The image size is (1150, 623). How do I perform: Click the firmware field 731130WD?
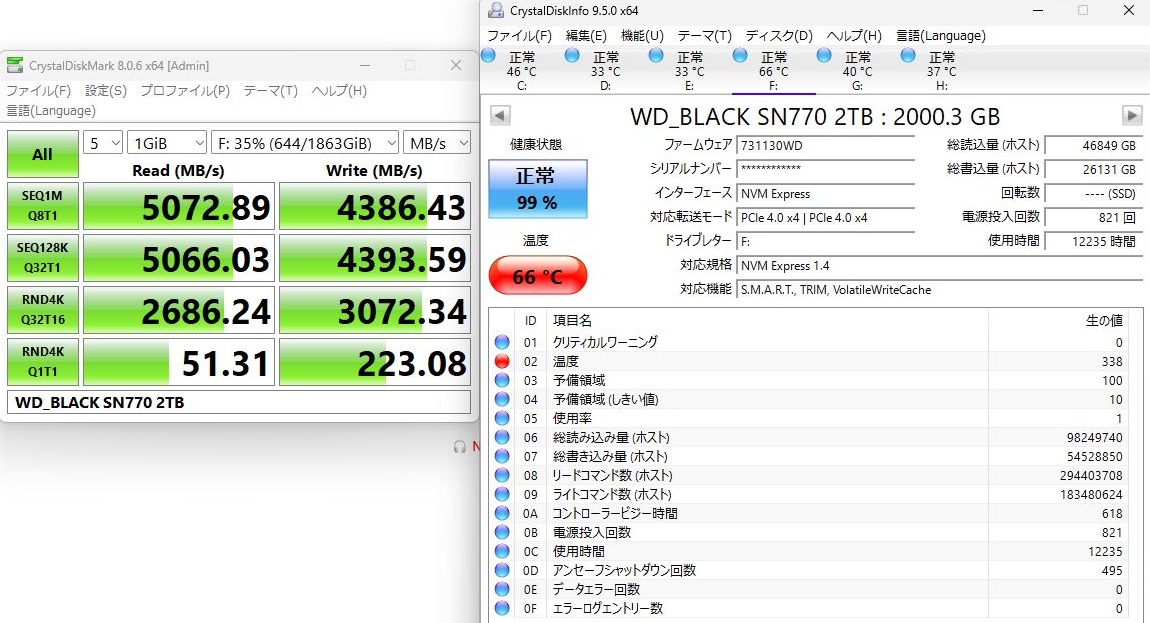826,145
